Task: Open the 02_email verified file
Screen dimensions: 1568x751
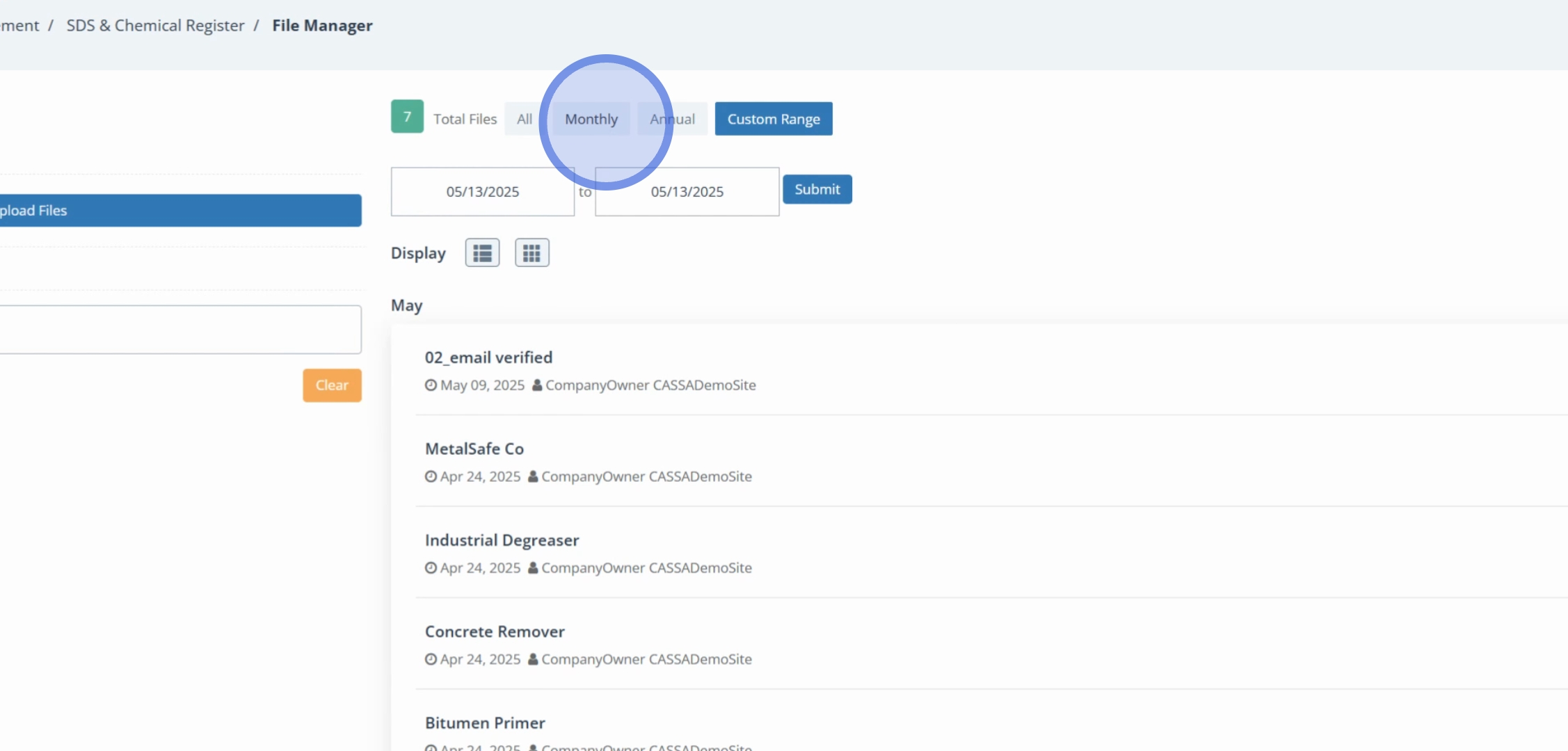Action: pyautogui.click(x=488, y=357)
